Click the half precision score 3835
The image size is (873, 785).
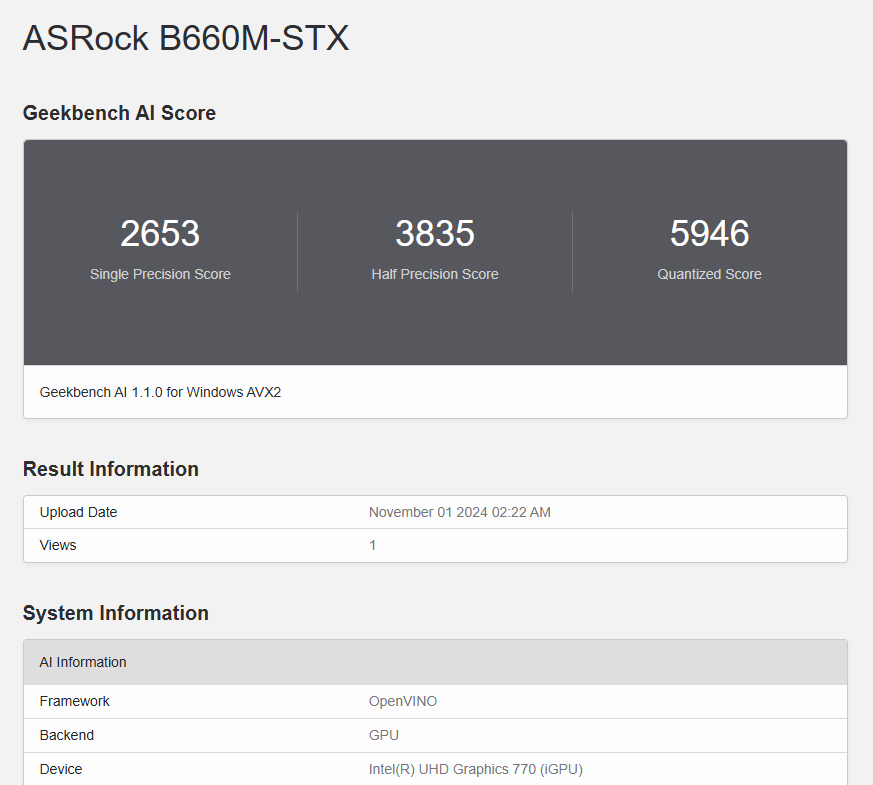point(435,233)
